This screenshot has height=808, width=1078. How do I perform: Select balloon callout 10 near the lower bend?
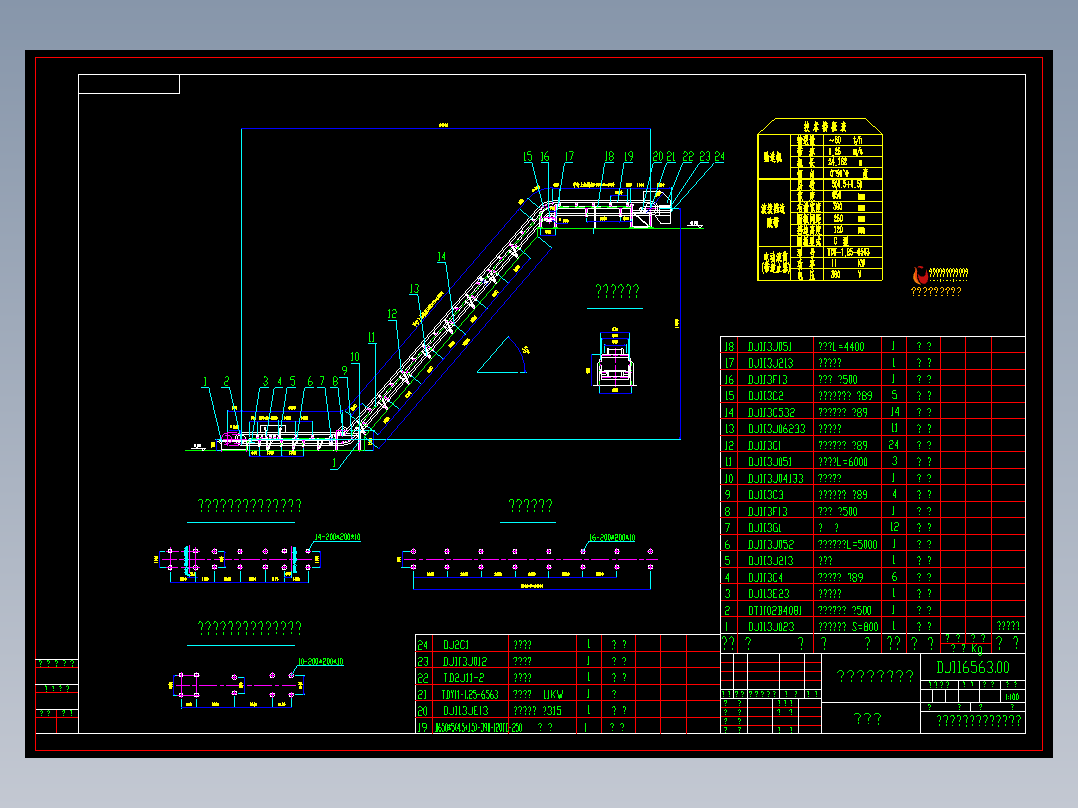(x=355, y=357)
